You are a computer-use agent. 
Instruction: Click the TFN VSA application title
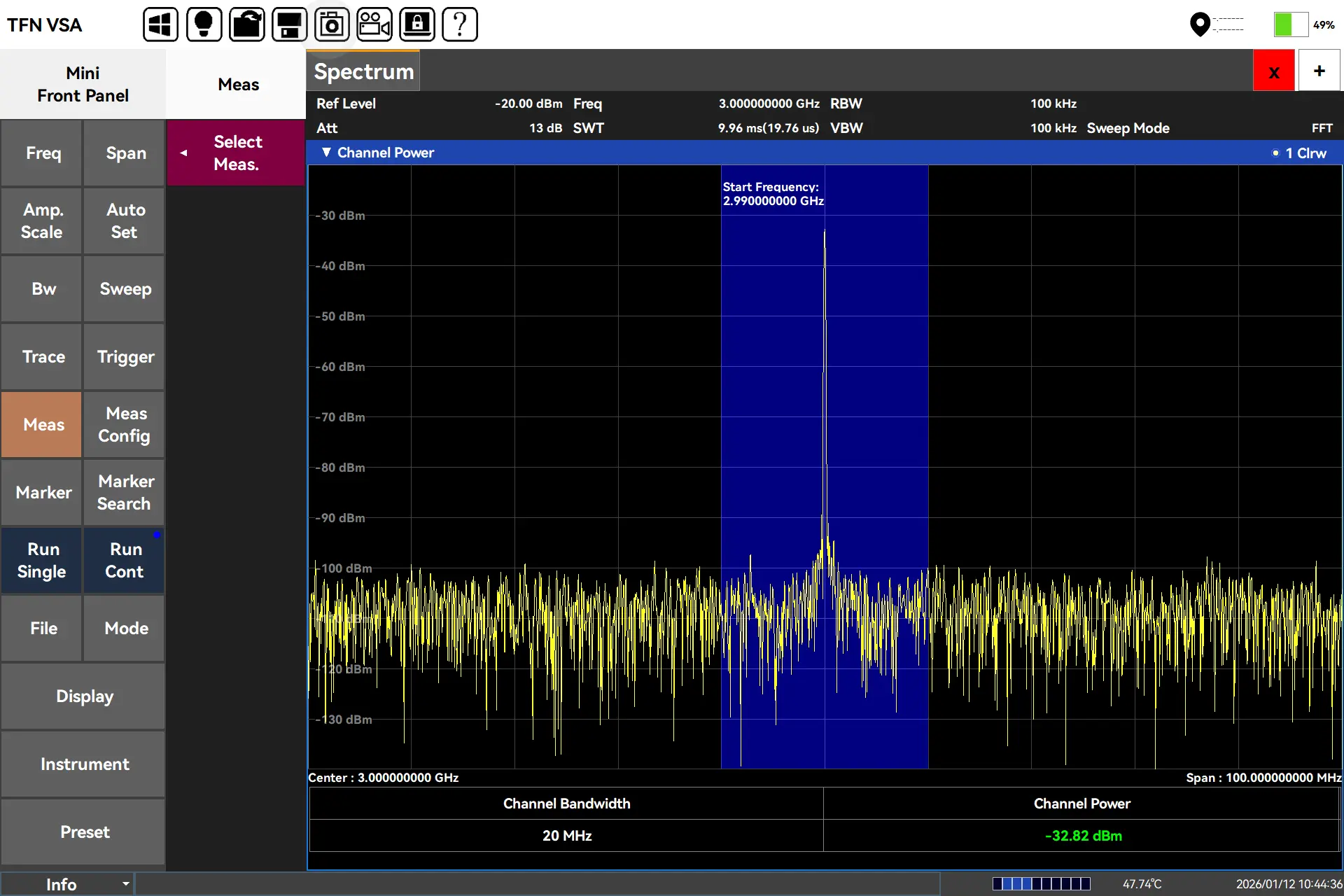44,25
